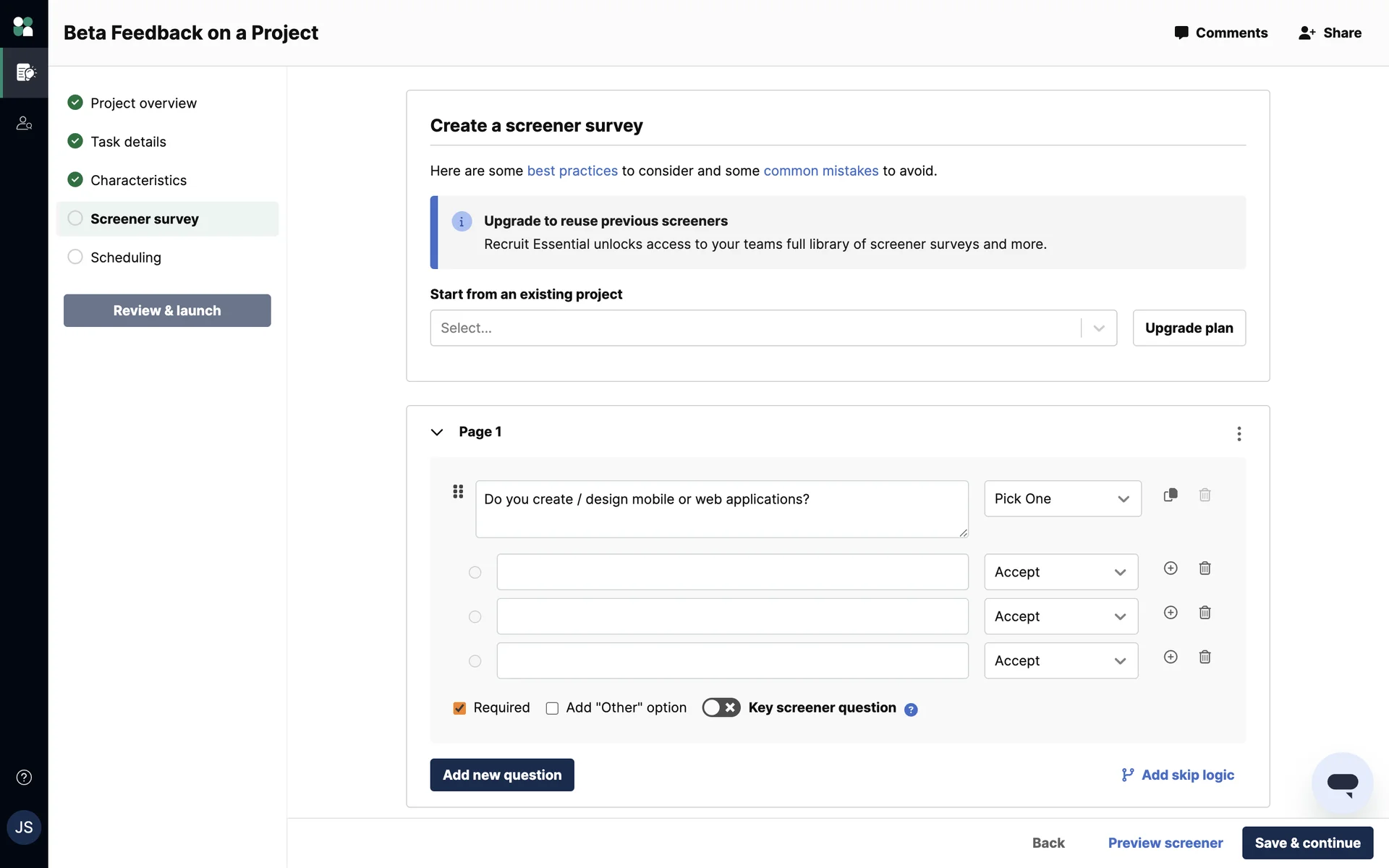Click the best practices link
Screen dimensions: 1389x868
click(572, 171)
